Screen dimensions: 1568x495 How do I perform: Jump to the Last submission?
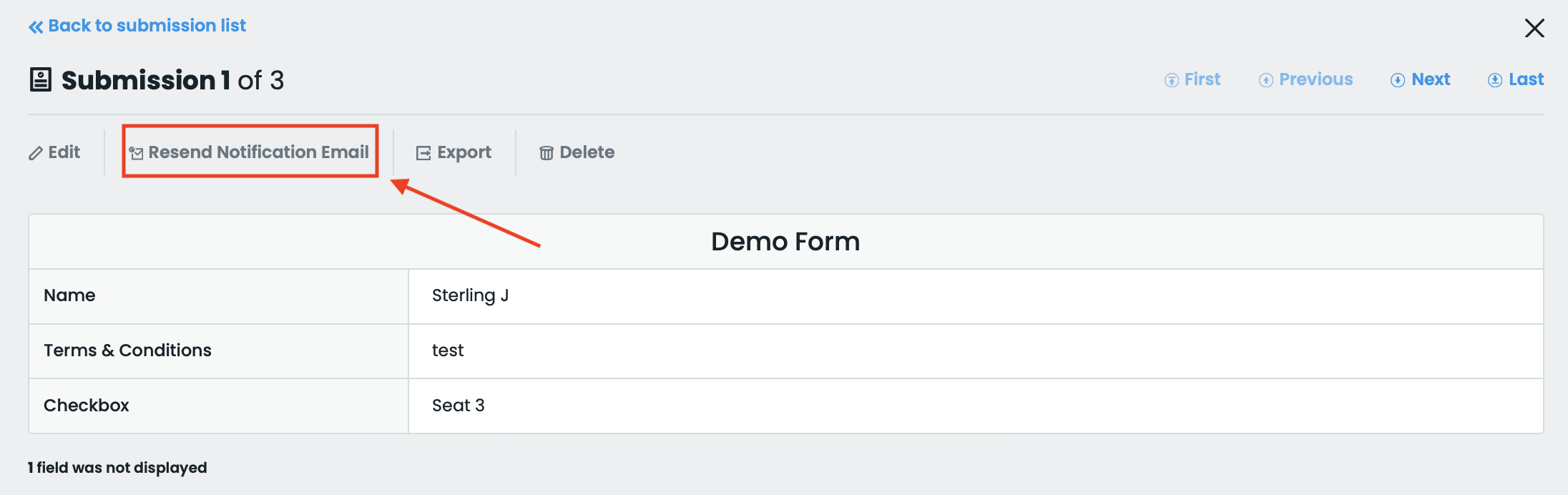point(1526,79)
